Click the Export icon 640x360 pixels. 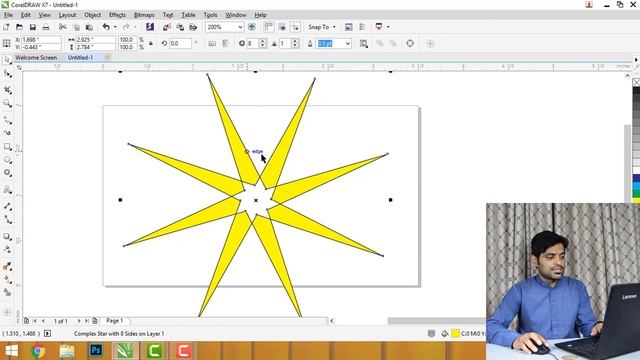point(180,27)
